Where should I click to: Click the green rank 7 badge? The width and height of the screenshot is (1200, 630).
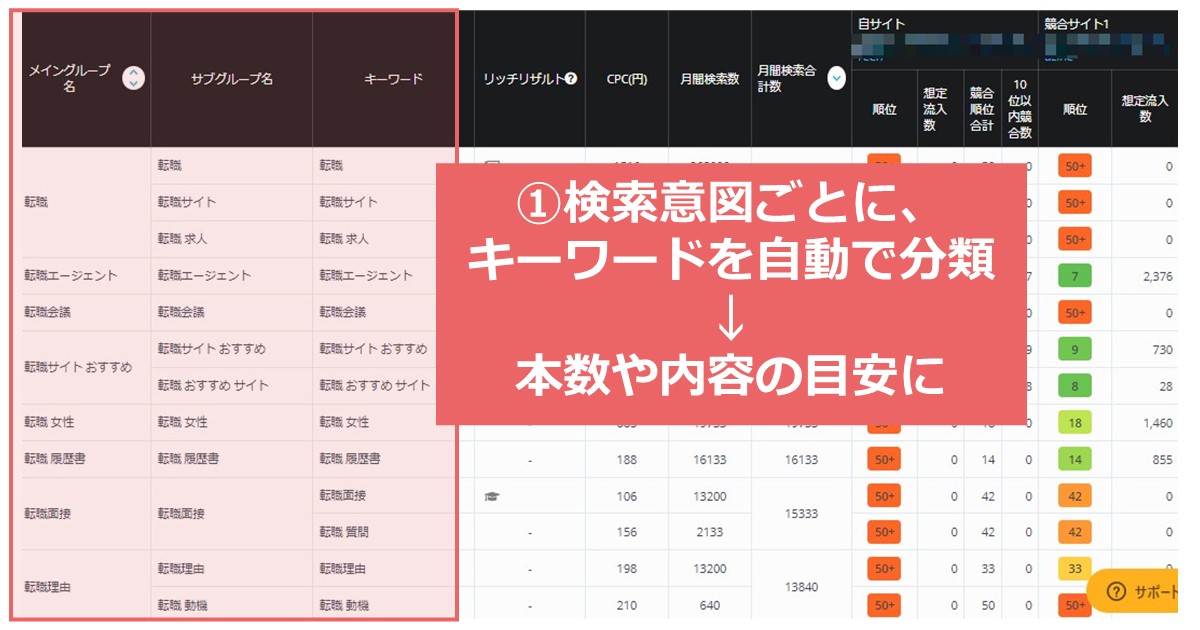[x=1074, y=275]
